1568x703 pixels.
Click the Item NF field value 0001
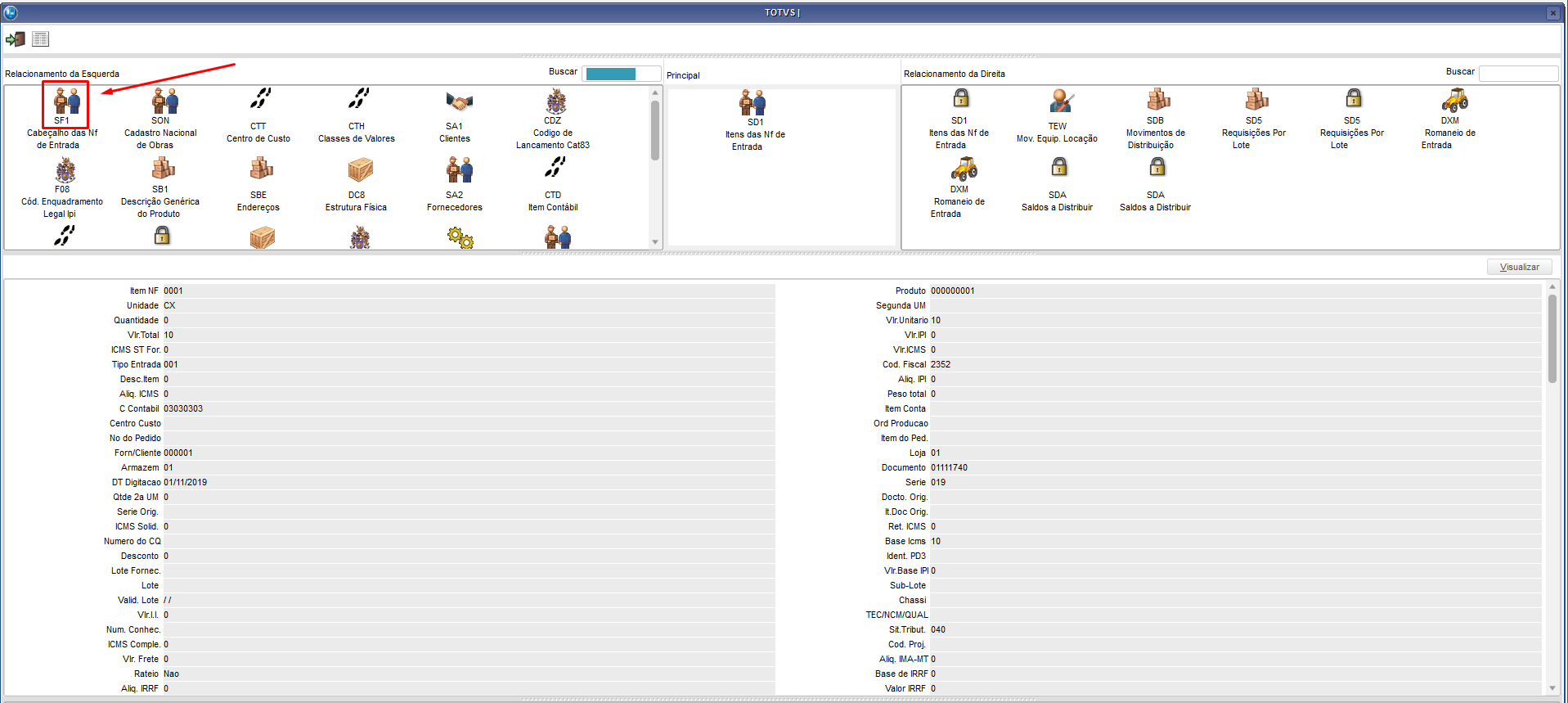469,291
